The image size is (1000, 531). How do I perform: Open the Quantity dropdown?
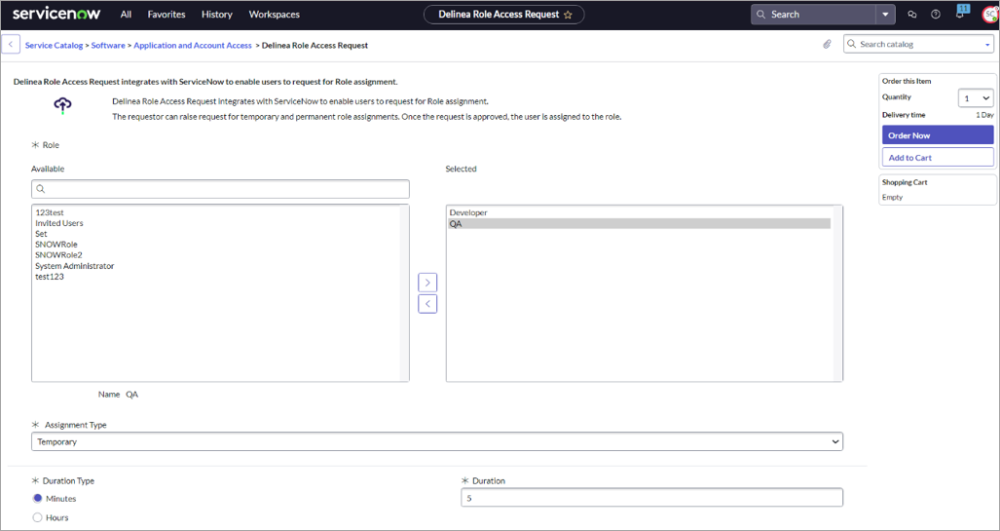(x=975, y=98)
